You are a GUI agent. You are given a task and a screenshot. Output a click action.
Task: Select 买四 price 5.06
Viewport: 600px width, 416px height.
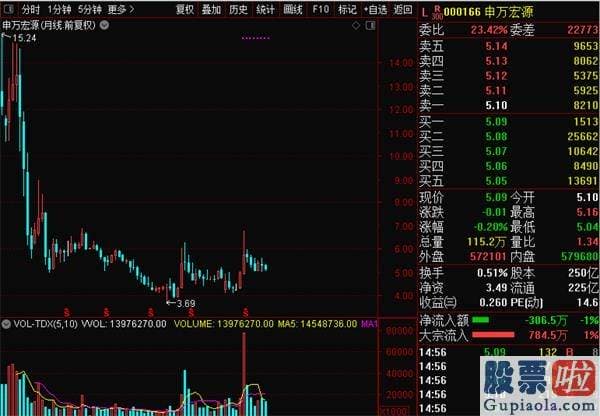(x=496, y=166)
